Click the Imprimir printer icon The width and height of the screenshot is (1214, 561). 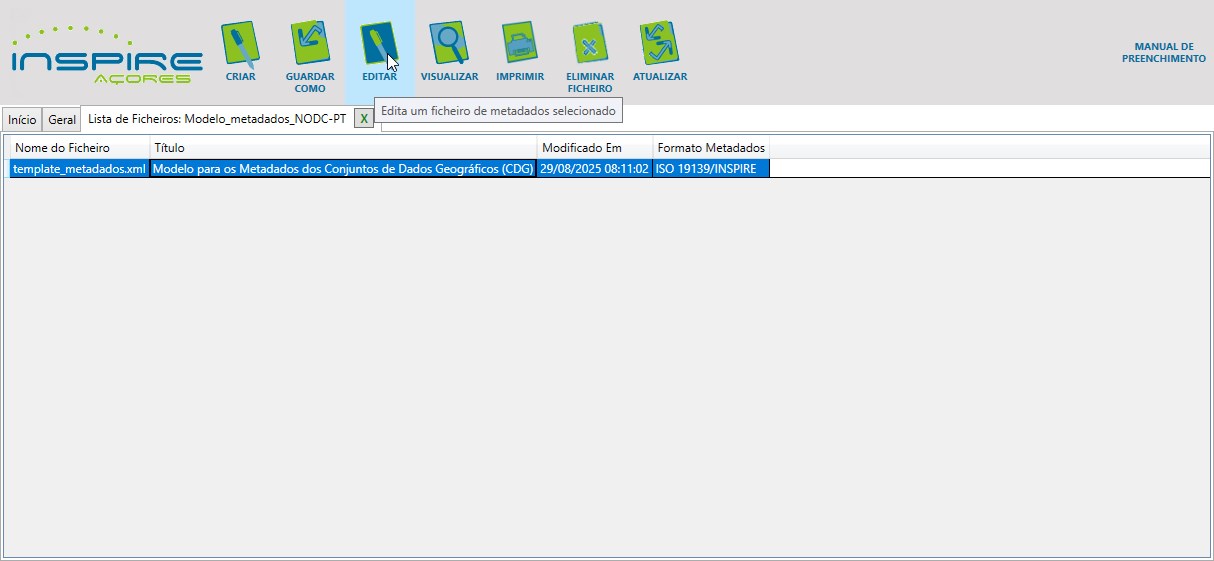519,45
